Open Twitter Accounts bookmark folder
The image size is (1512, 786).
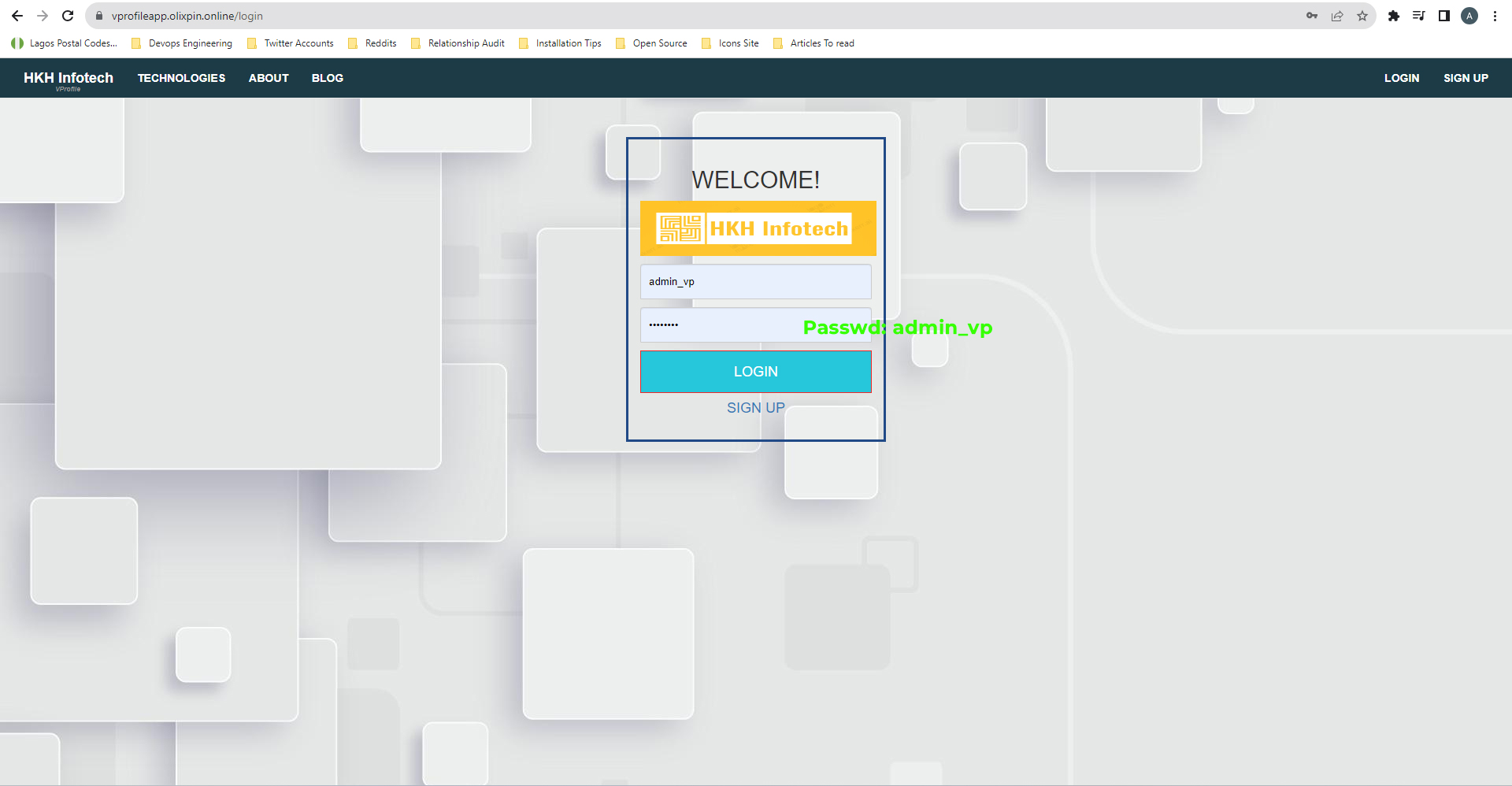(291, 43)
